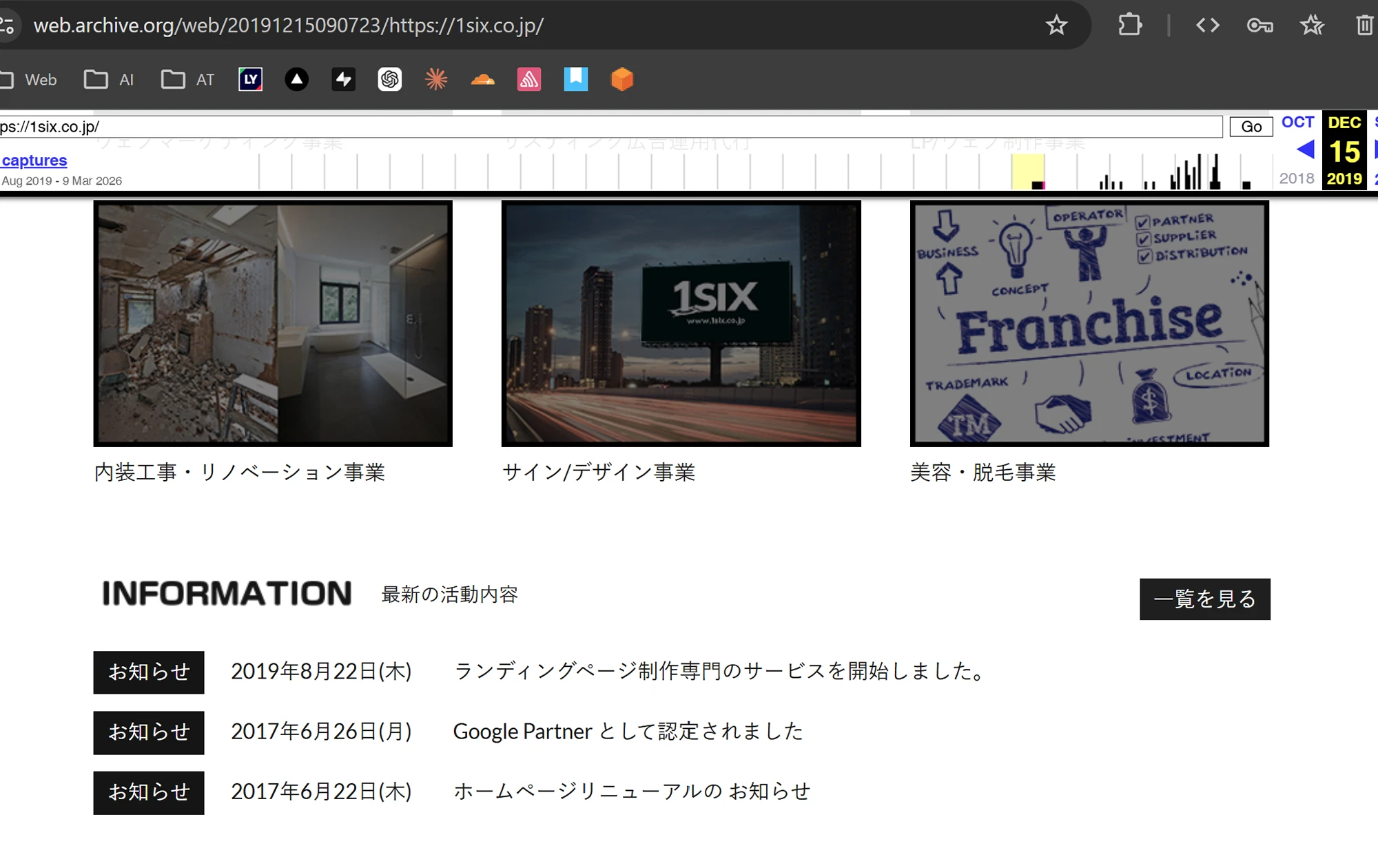Click お知らせ tag for 2019年8月22日
The height and width of the screenshot is (868, 1378).
pos(149,672)
